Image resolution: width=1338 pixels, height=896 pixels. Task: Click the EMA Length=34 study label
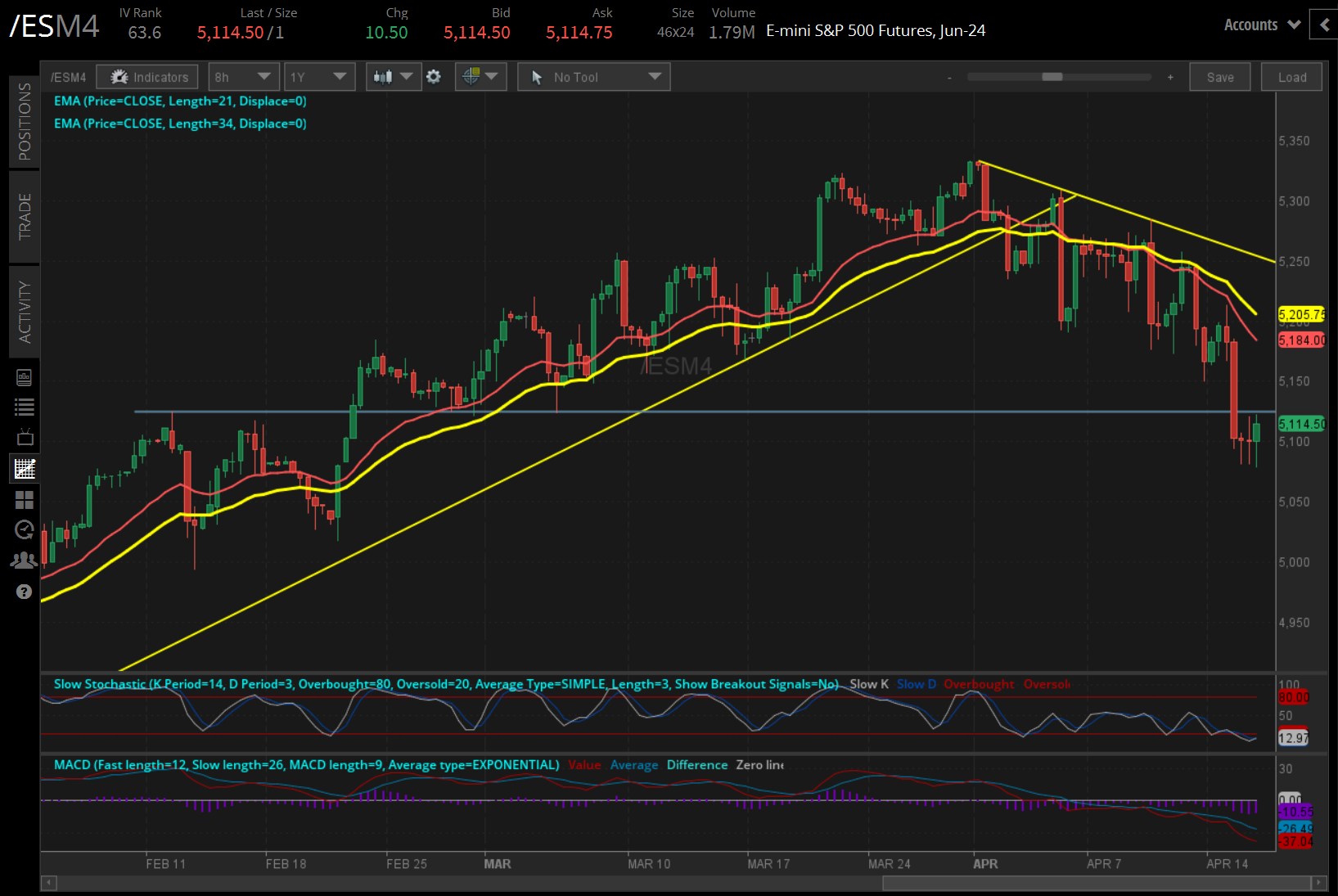coord(180,124)
